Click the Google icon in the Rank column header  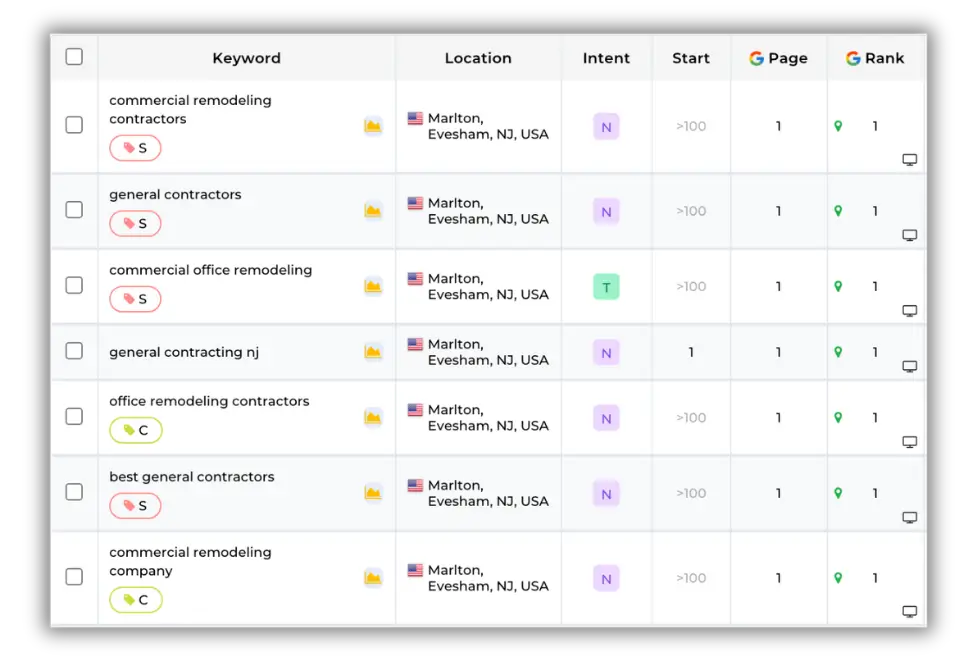(x=853, y=58)
